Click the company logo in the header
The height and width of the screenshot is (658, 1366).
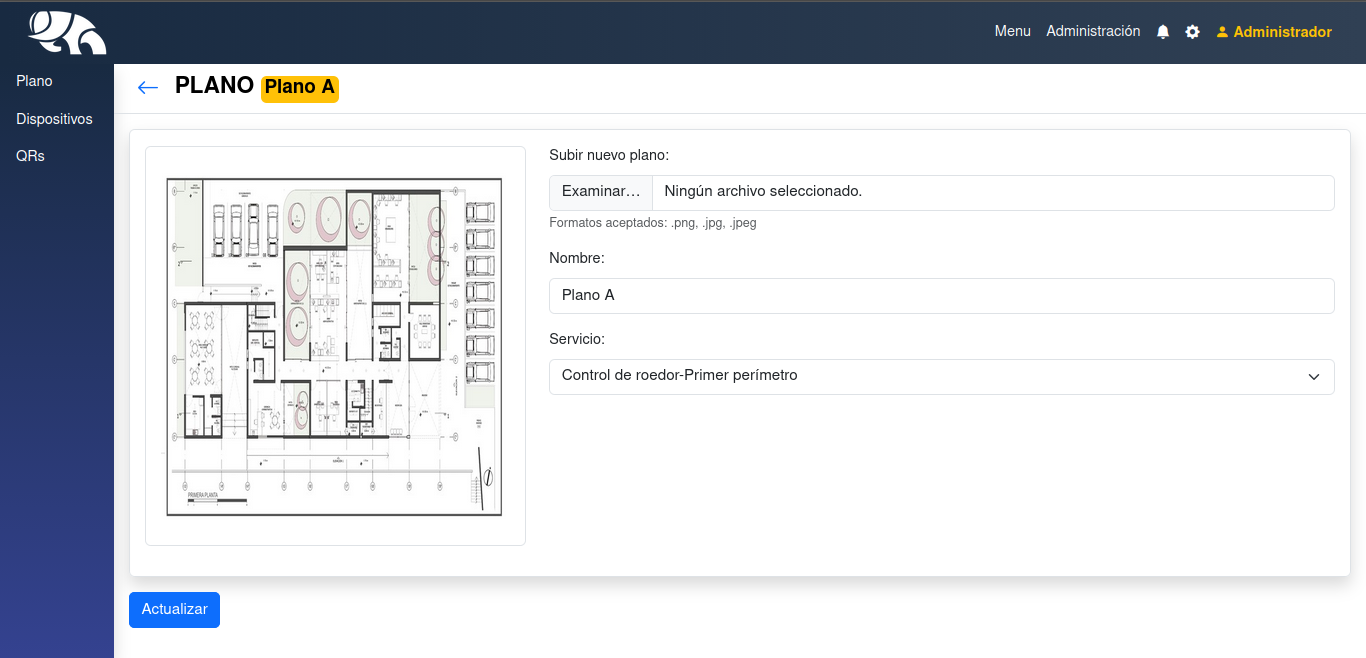click(66, 32)
